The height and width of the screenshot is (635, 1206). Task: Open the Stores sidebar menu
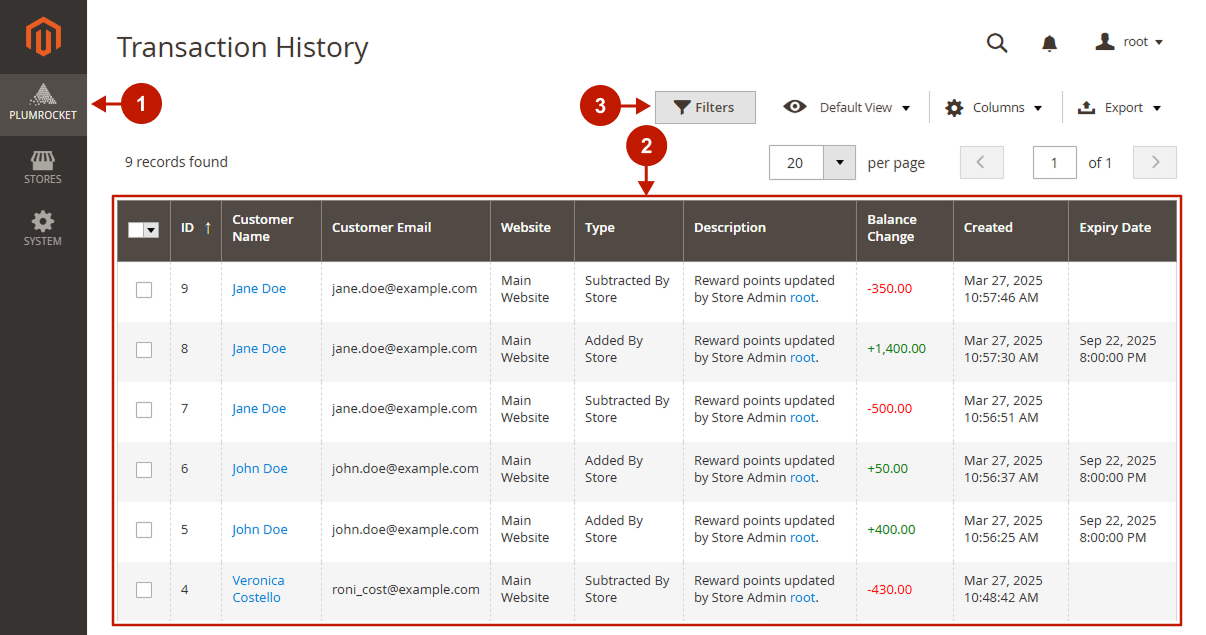coord(43,167)
